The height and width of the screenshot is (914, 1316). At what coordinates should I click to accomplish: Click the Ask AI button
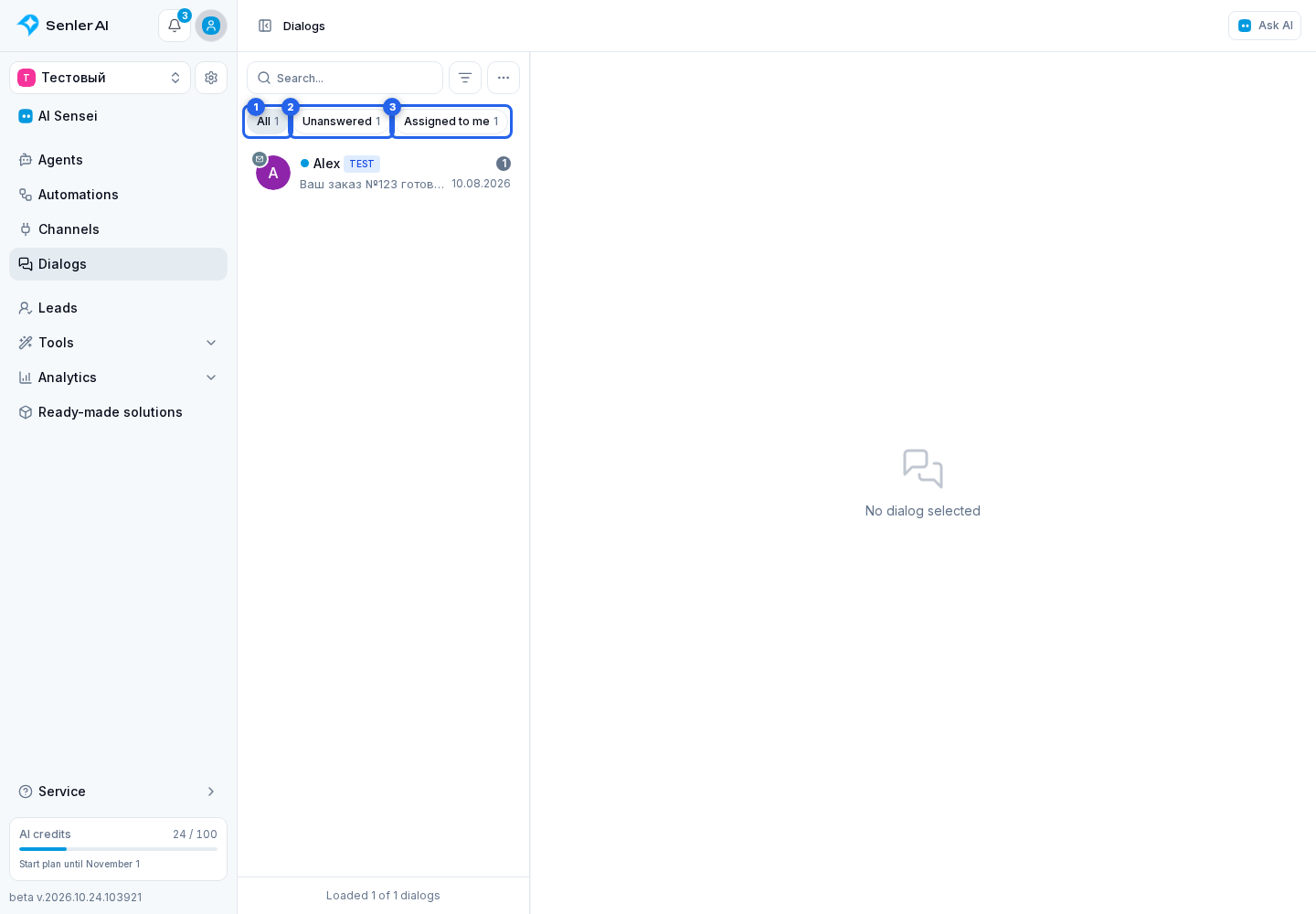[1265, 26]
